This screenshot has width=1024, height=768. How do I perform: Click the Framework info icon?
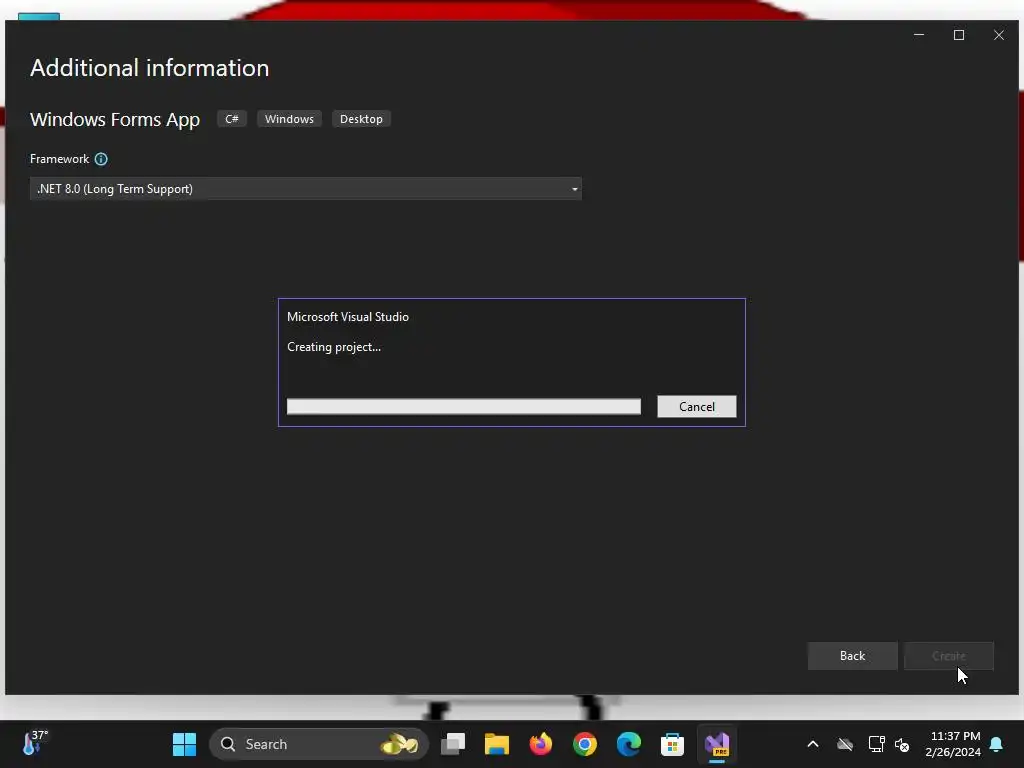pos(101,159)
